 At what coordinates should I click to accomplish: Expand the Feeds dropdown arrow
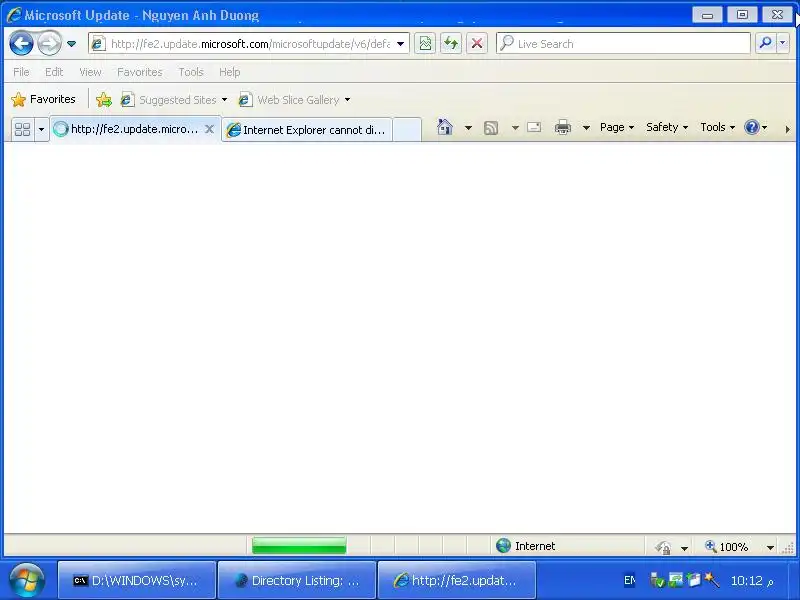pos(515,128)
